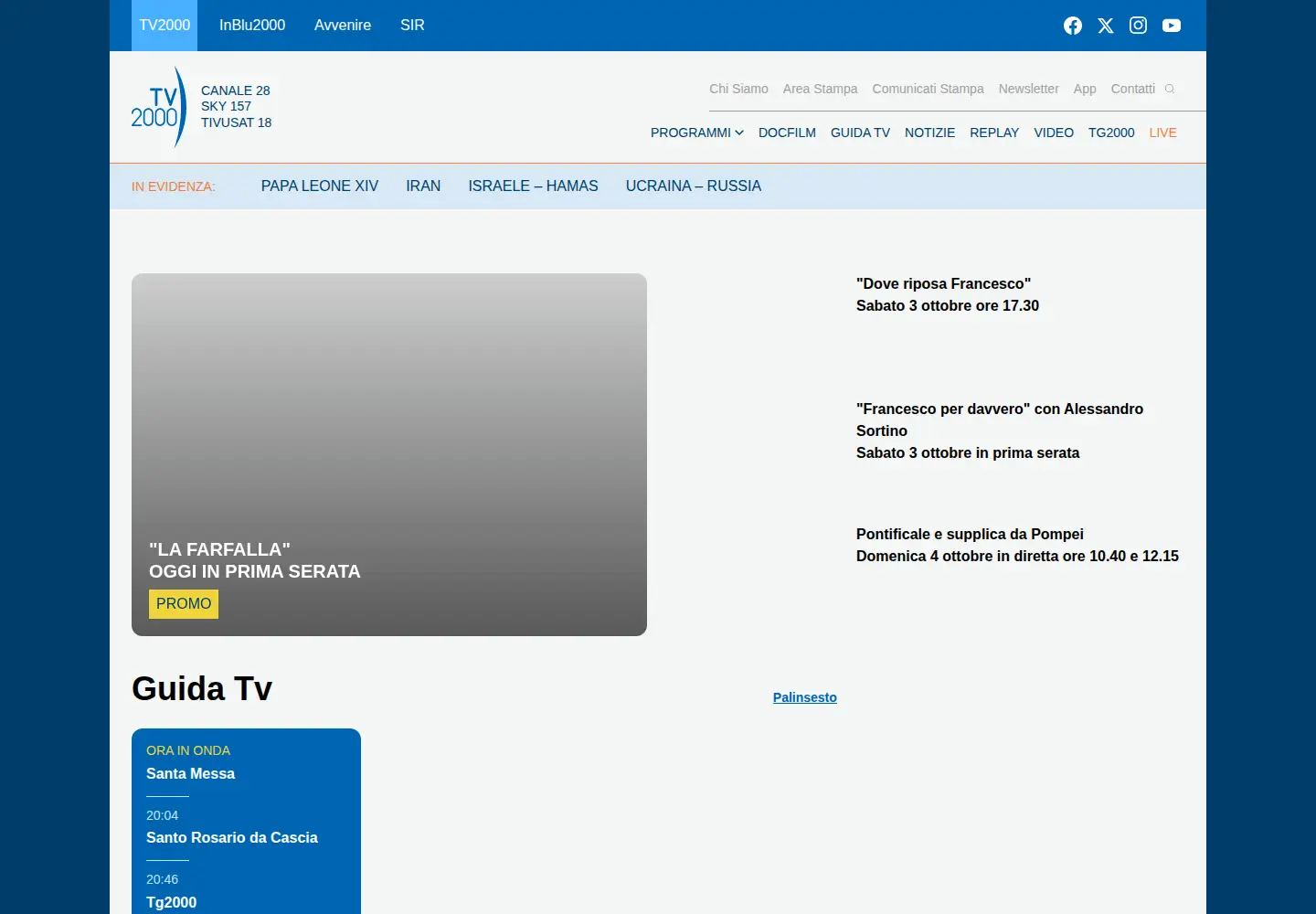Open the DOCFILM menu item
The image size is (1316, 914).
tap(787, 133)
